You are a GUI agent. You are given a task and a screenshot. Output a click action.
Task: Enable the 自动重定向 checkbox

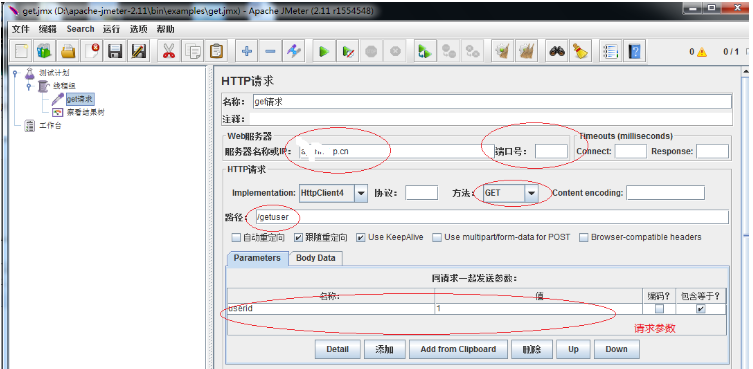[236, 237]
